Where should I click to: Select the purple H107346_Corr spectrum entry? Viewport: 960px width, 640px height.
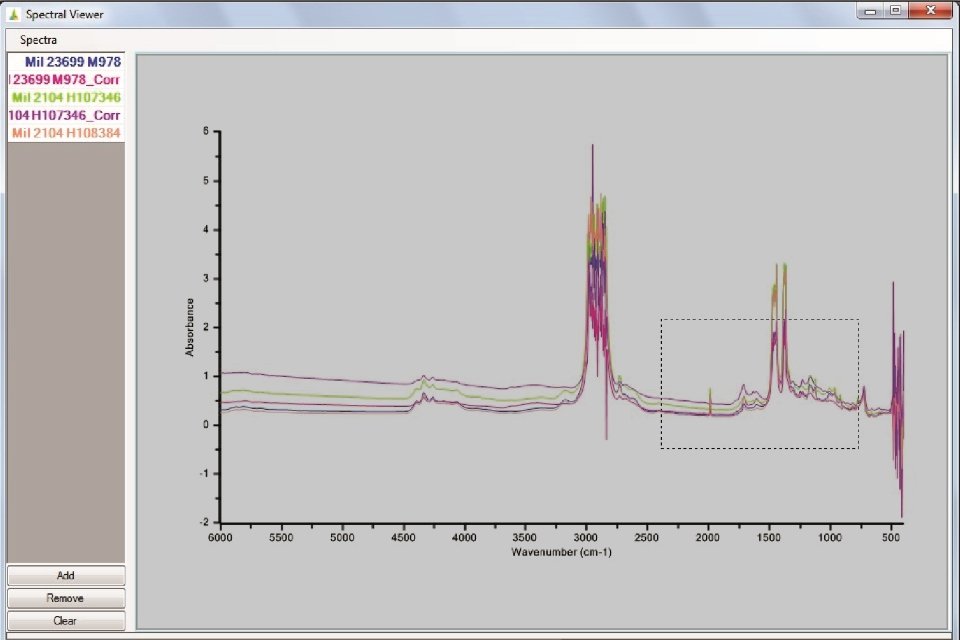coord(66,116)
